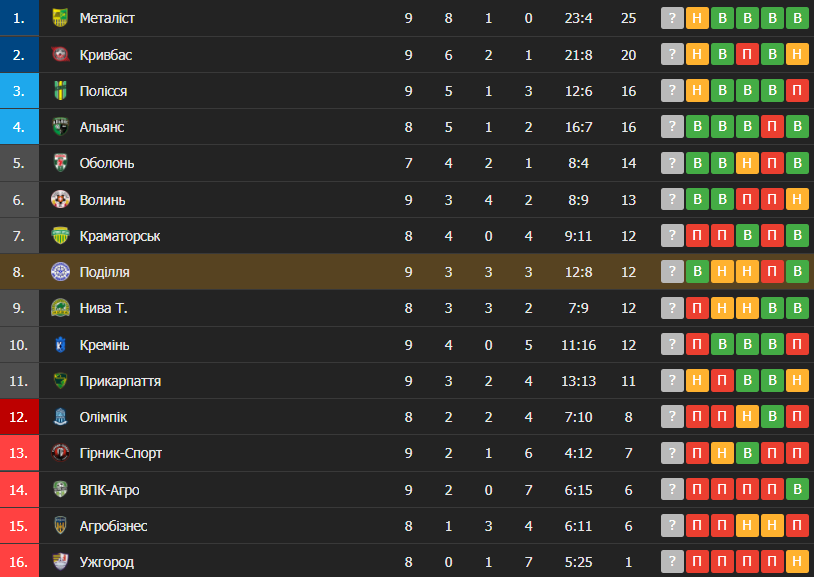Click the red П form badge for Полісся
This screenshot has height=577, width=814.
pyautogui.click(x=797, y=91)
